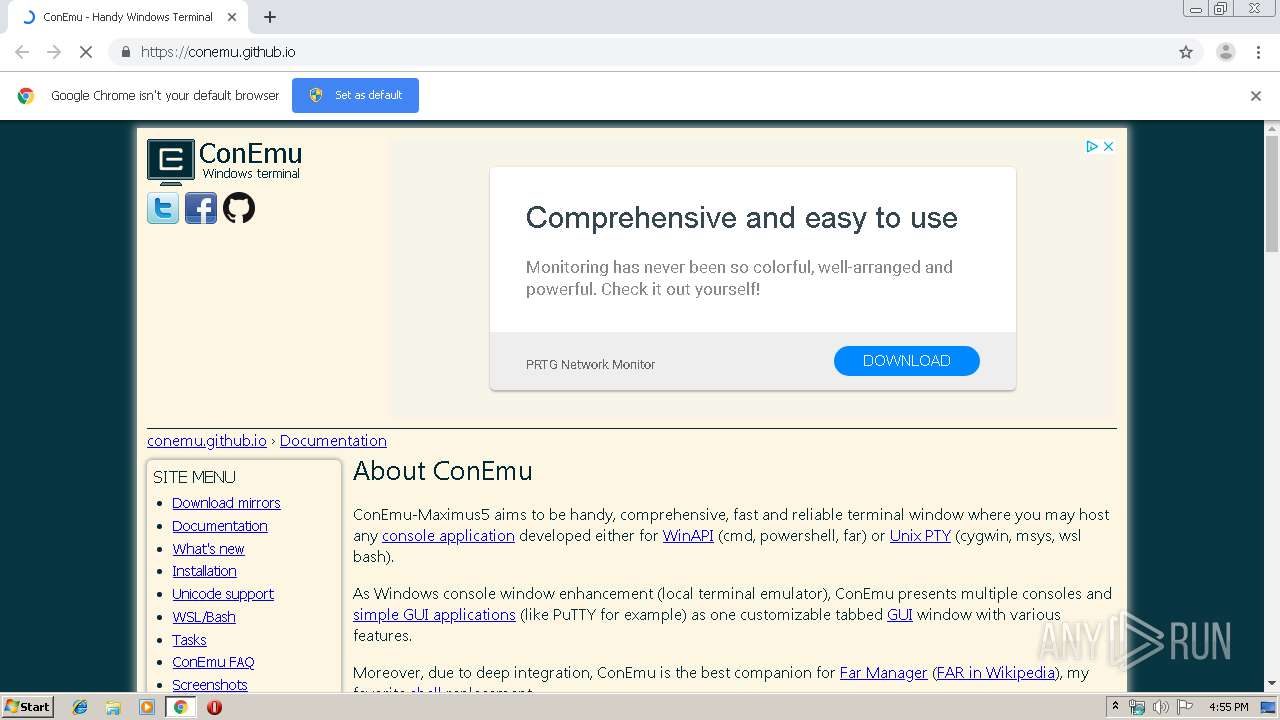Click the ad headline Comprehensive and easy to use

(x=742, y=218)
